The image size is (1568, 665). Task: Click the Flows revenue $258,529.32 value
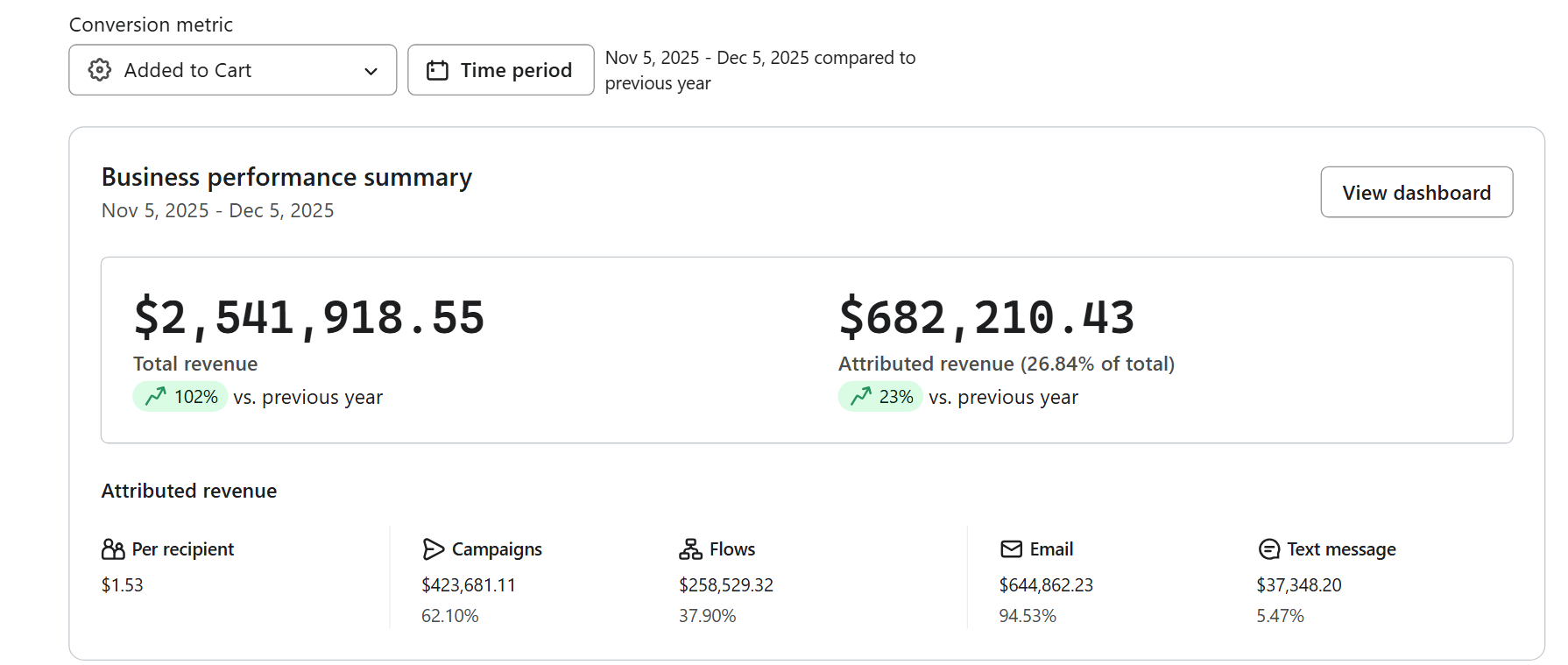726,584
